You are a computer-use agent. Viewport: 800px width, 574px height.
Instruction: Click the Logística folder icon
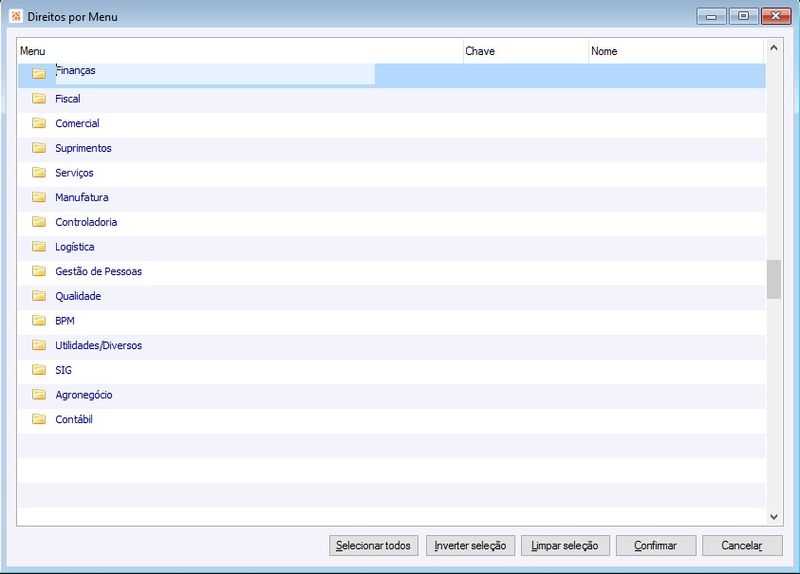click(x=39, y=246)
